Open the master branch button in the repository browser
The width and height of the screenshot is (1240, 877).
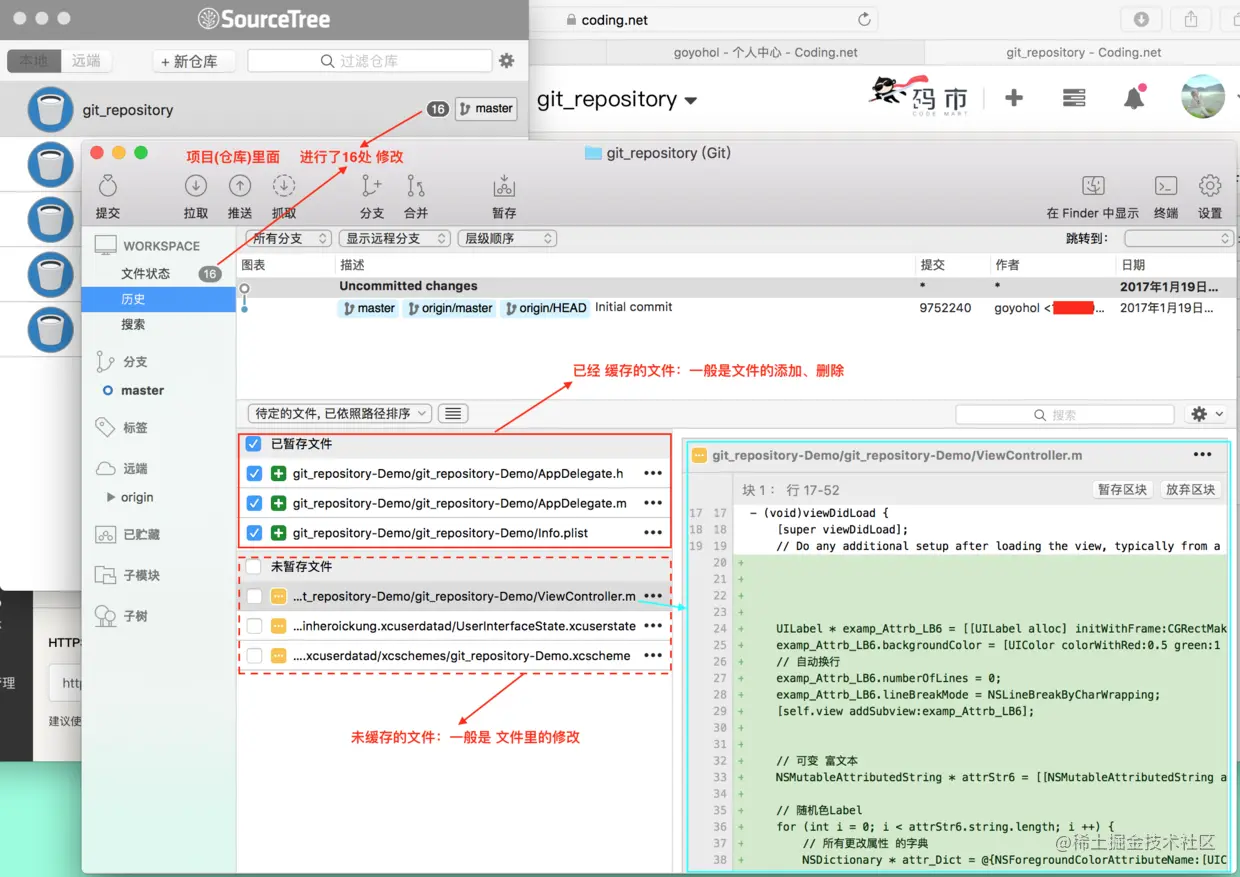(x=485, y=108)
